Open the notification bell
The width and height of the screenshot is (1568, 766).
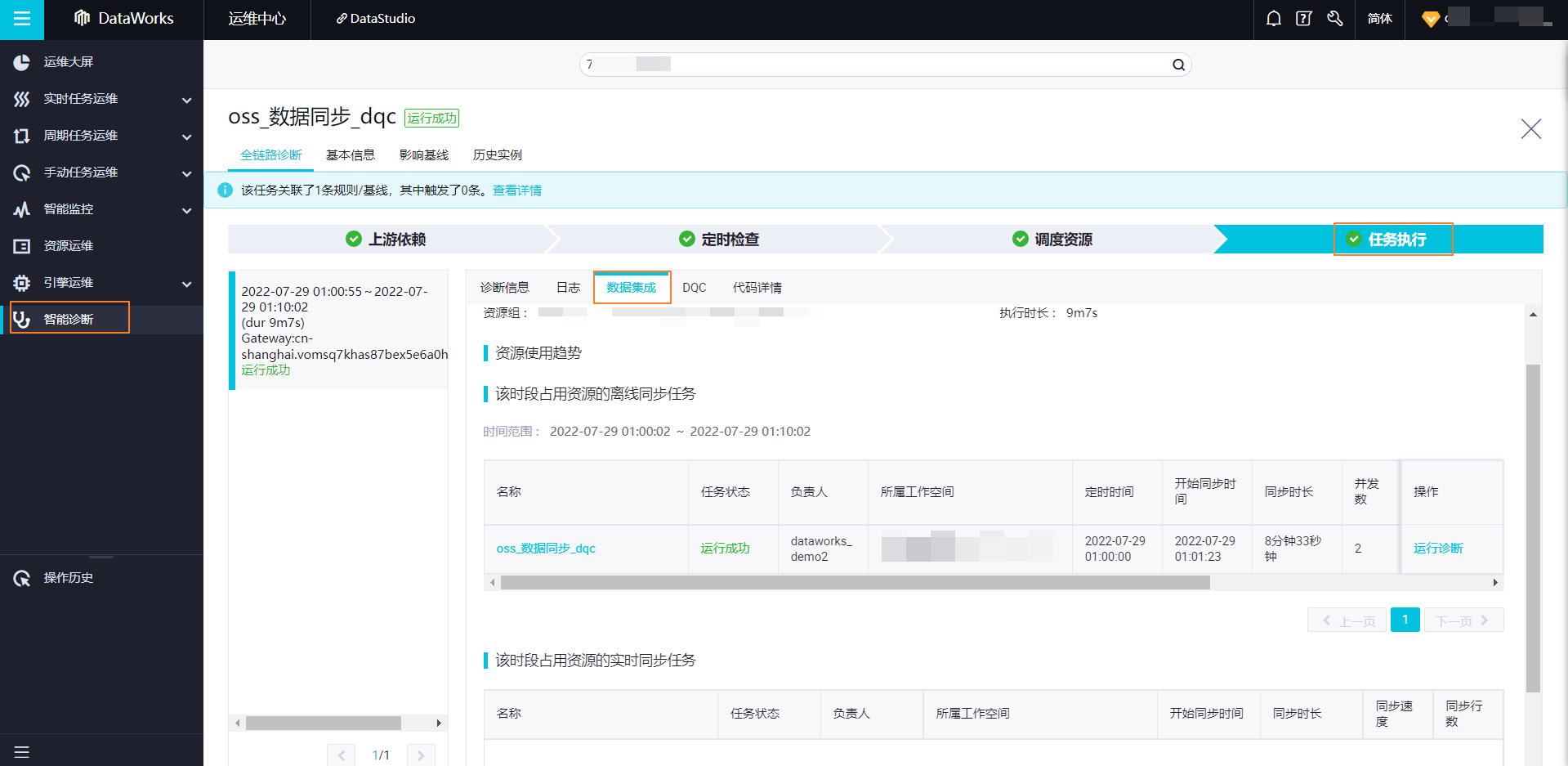click(1273, 18)
